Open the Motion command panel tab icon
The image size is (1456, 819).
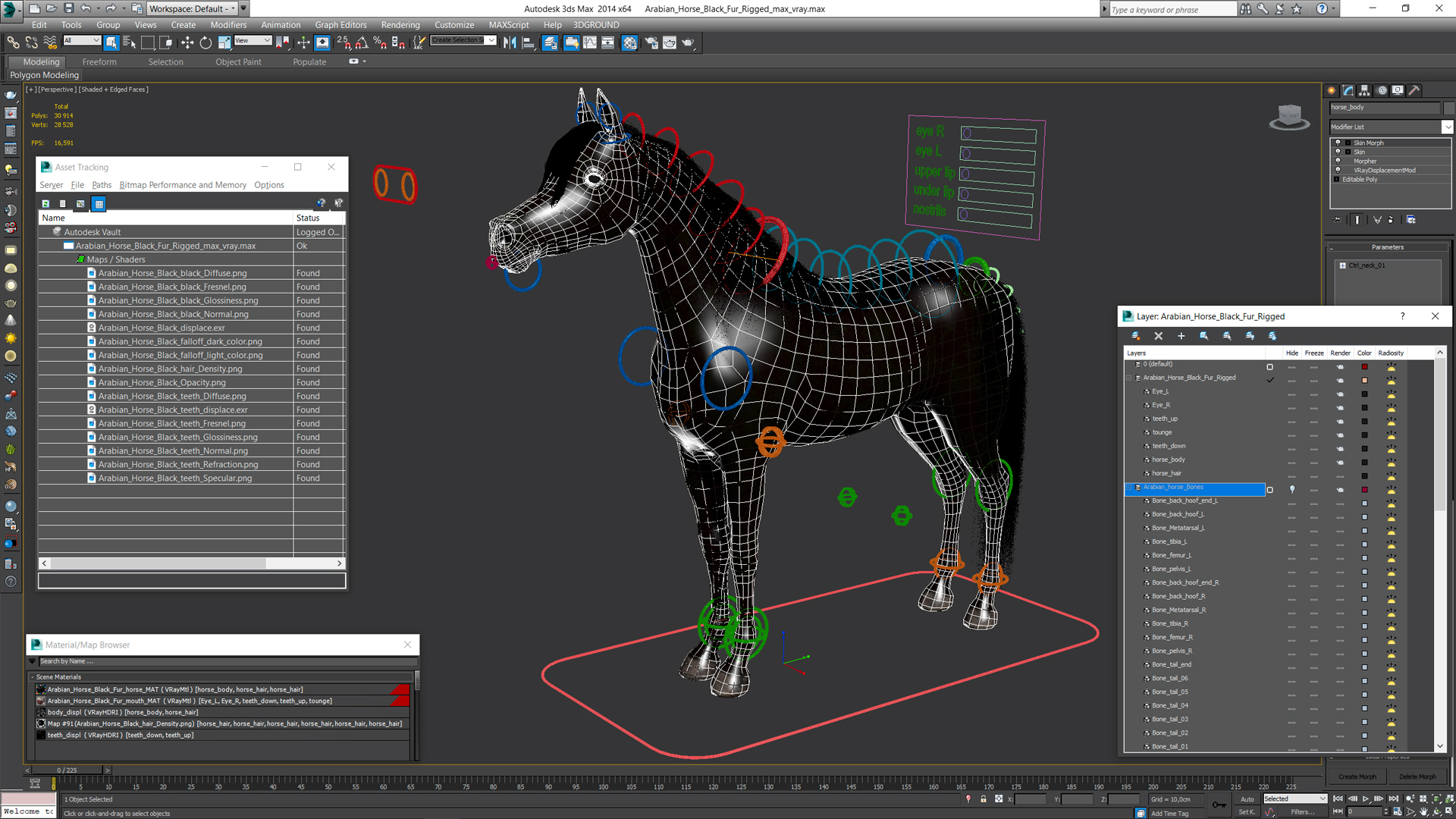click(1382, 90)
